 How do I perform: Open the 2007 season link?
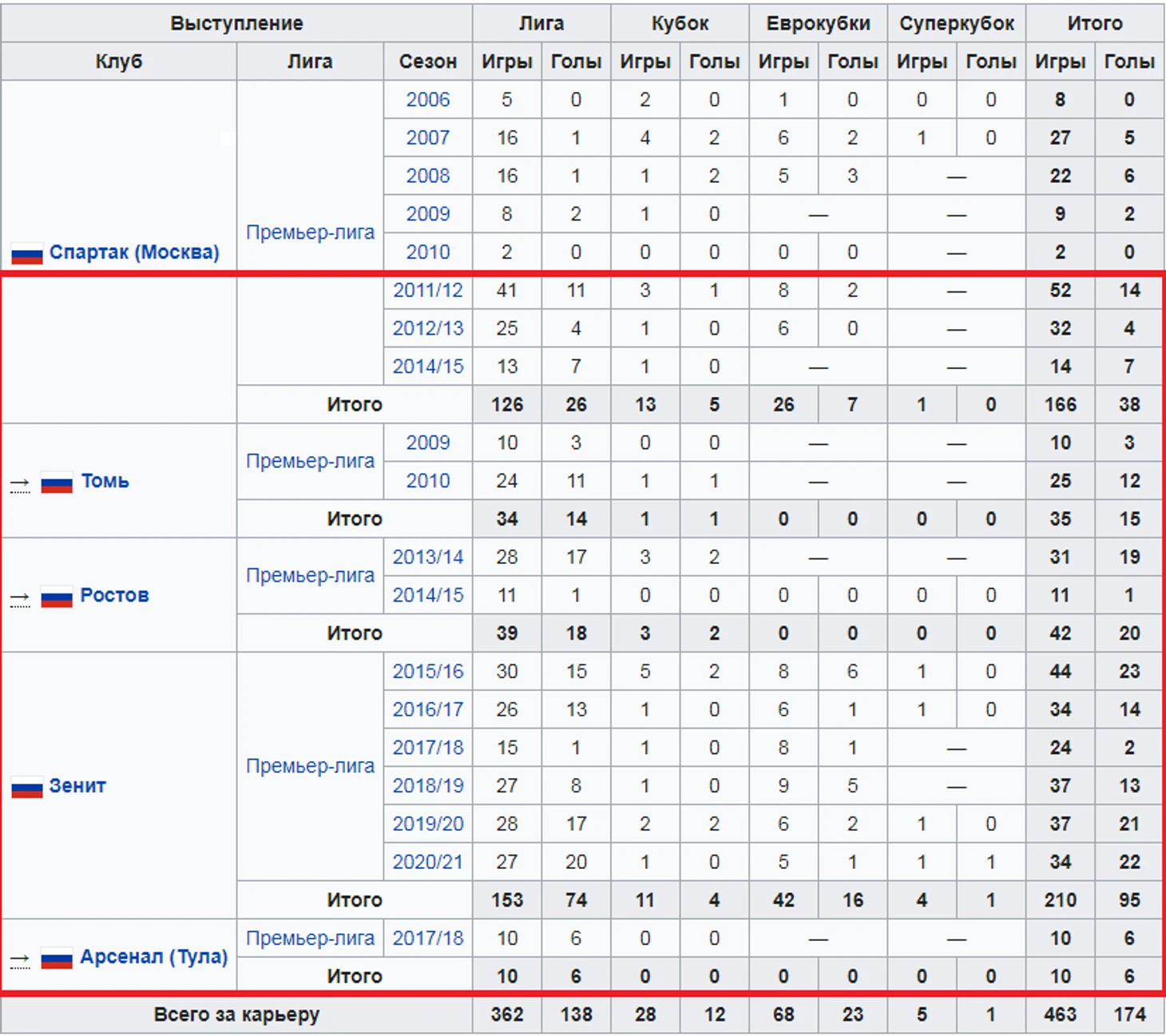[x=428, y=138]
